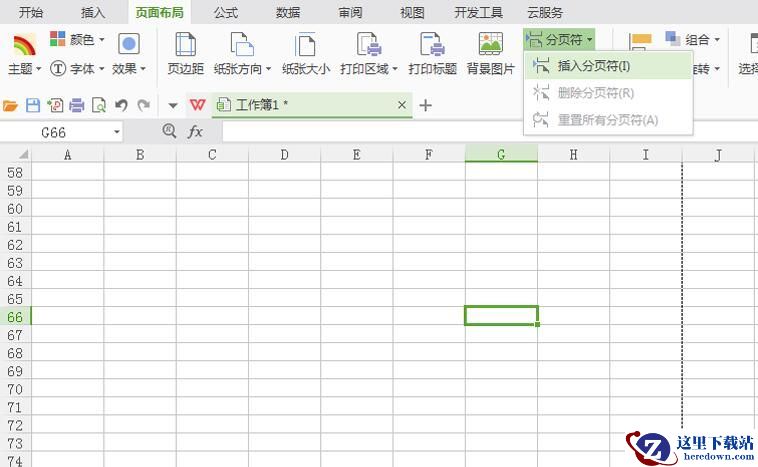Choose 删除分页符(R) from the menu
This screenshot has height=467, width=758.
click(x=608, y=92)
